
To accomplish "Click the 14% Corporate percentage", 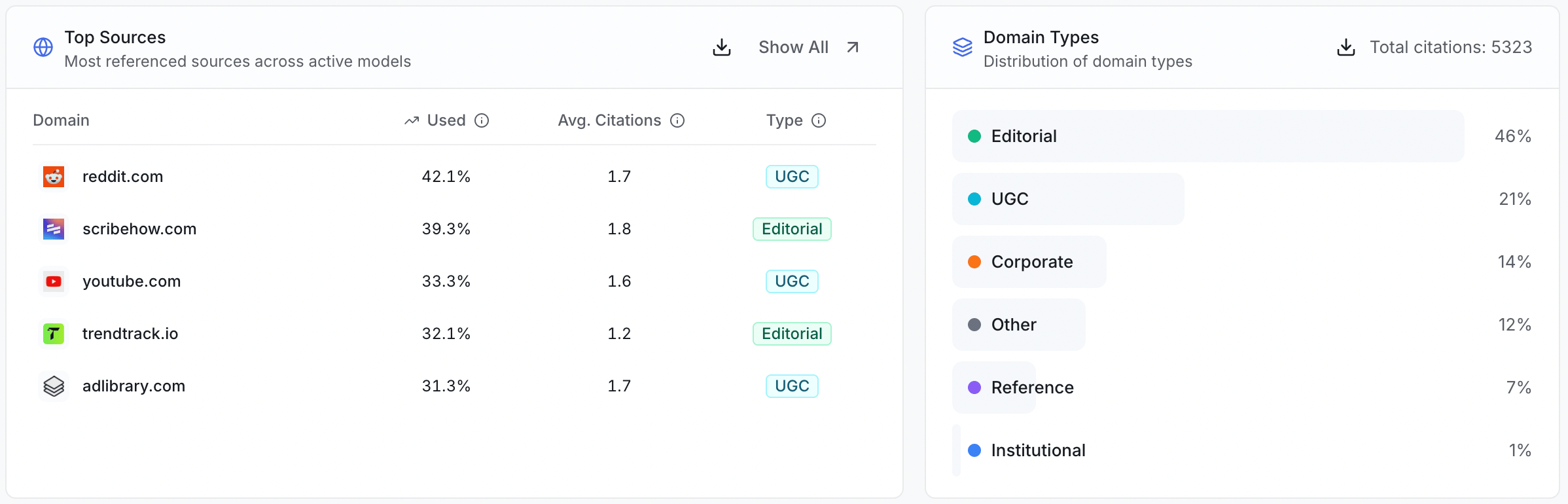I will [1514, 262].
